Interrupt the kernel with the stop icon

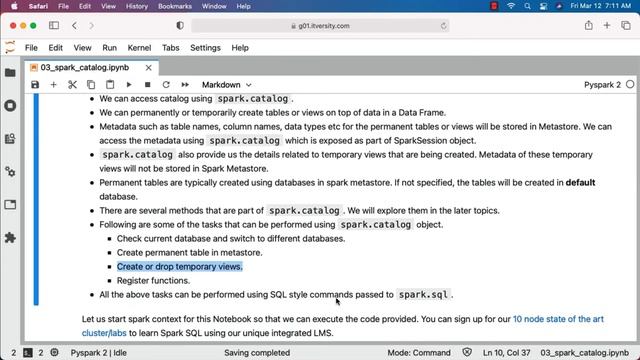[147, 85]
